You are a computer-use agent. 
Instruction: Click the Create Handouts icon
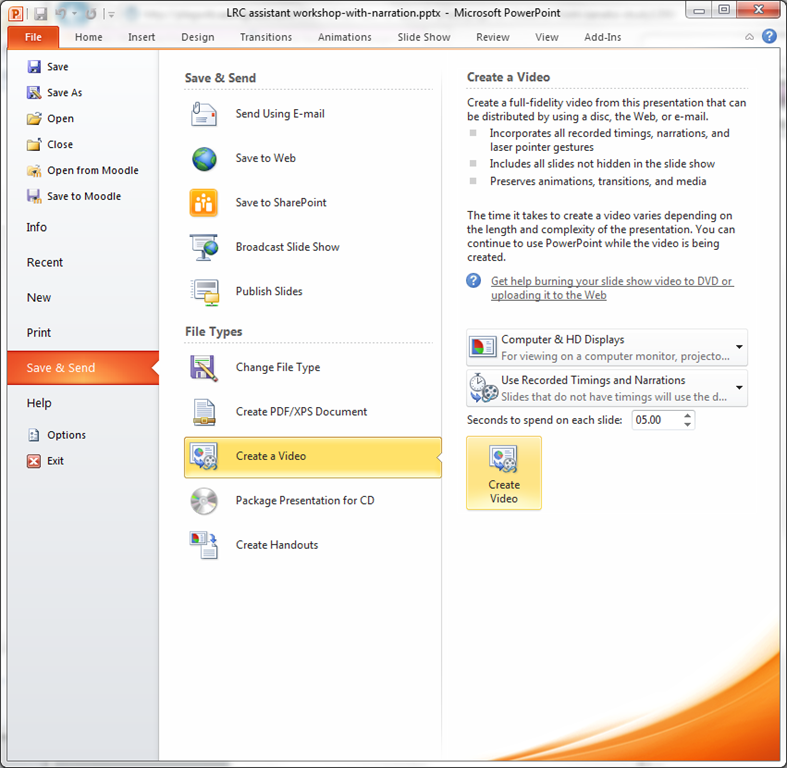pyautogui.click(x=204, y=545)
